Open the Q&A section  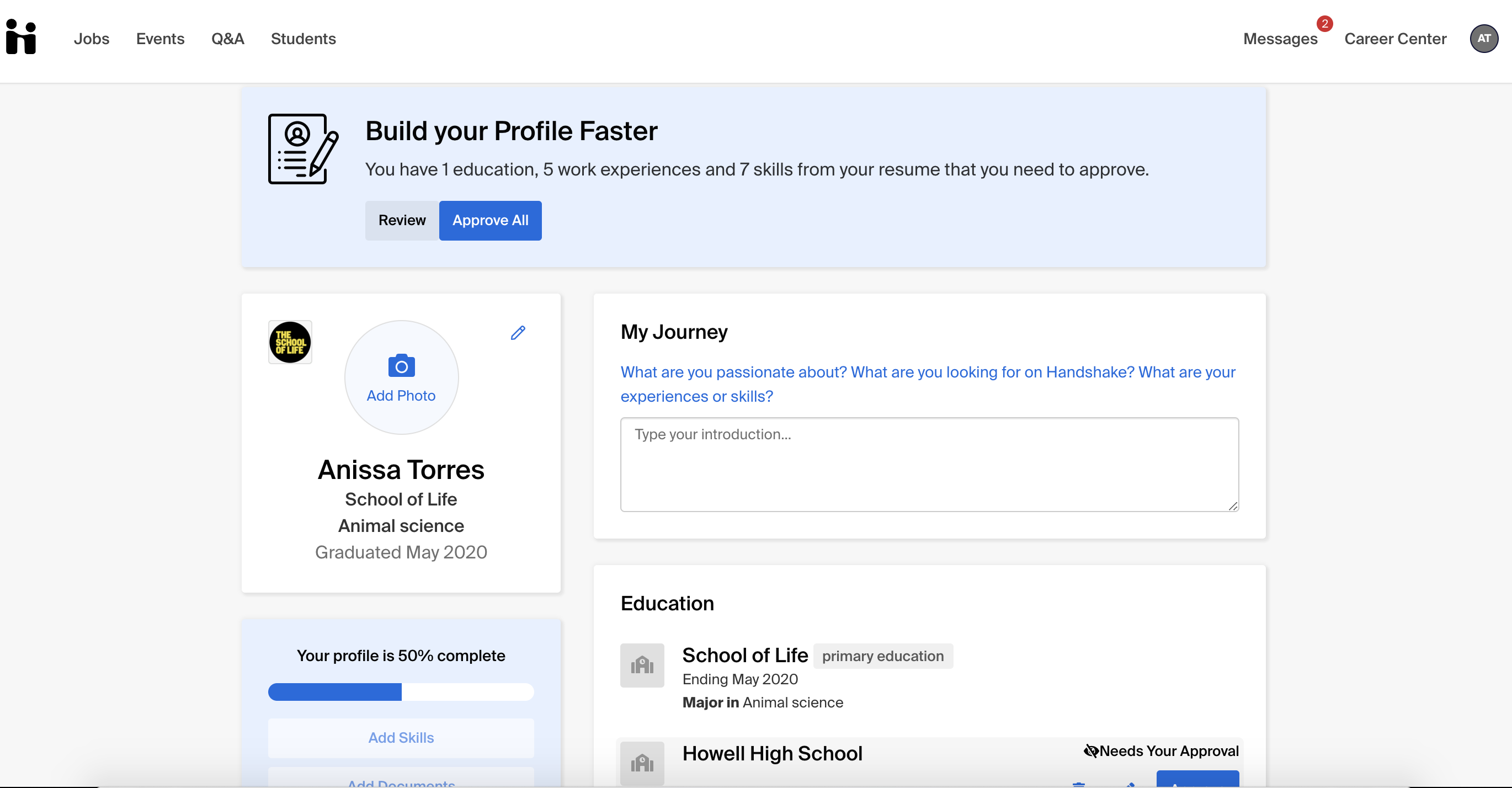pos(228,39)
